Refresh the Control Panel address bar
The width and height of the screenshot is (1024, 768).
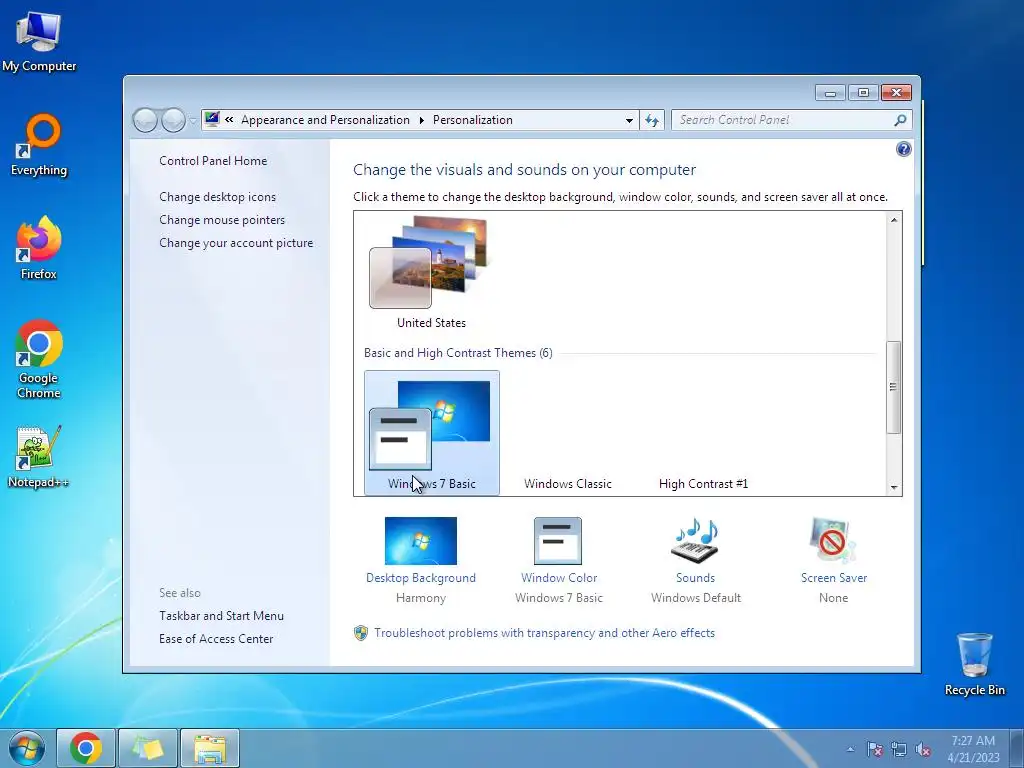pos(652,120)
